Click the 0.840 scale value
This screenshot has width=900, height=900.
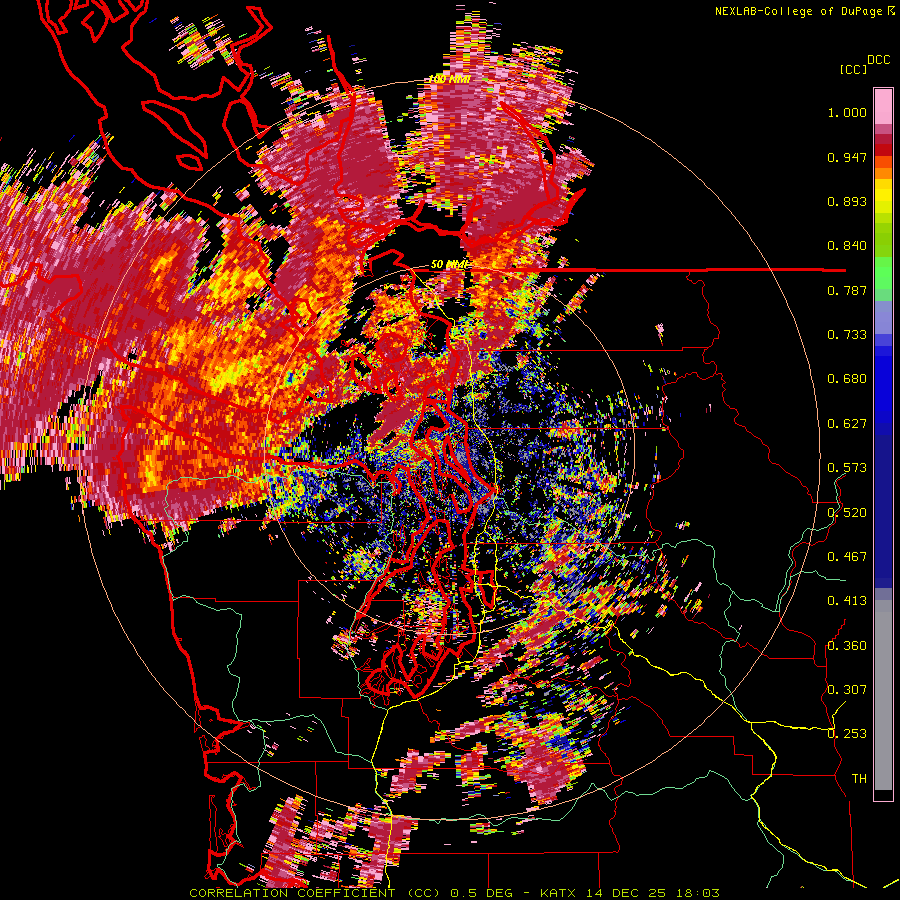pyautogui.click(x=847, y=246)
